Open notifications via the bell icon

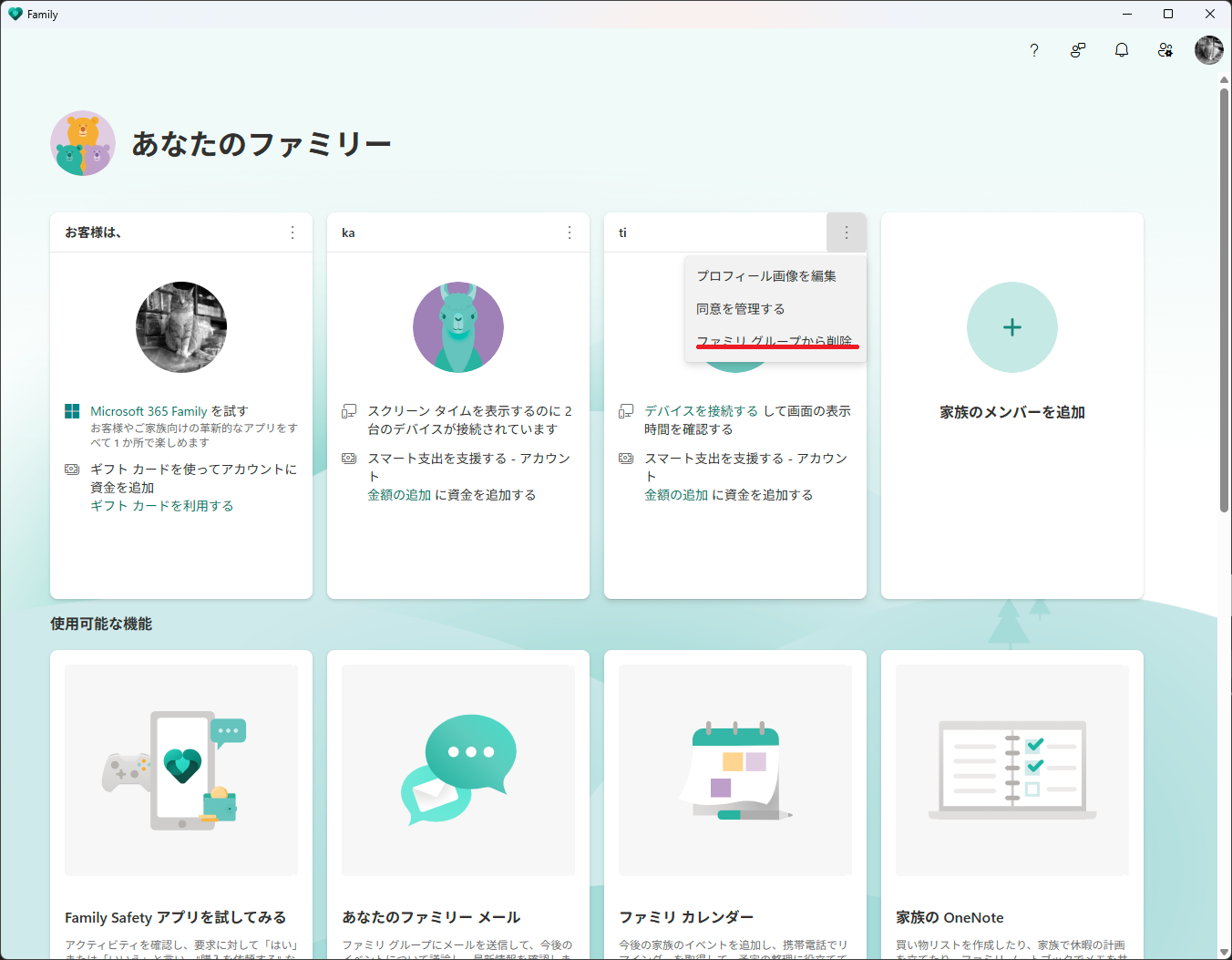(x=1122, y=50)
